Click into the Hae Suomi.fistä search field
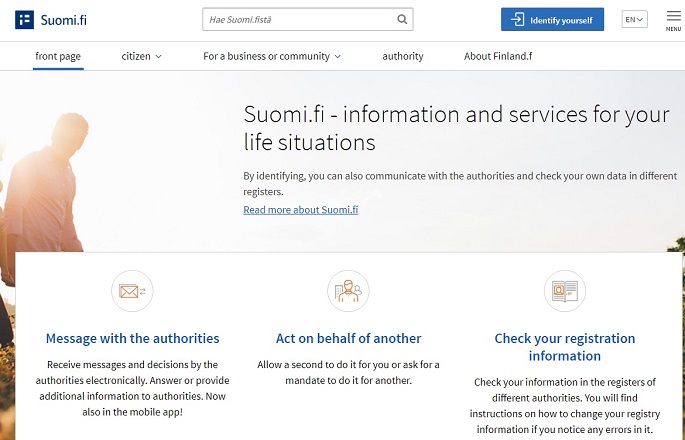This screenshot has width=685, height=440. click(x=295, y=19)
